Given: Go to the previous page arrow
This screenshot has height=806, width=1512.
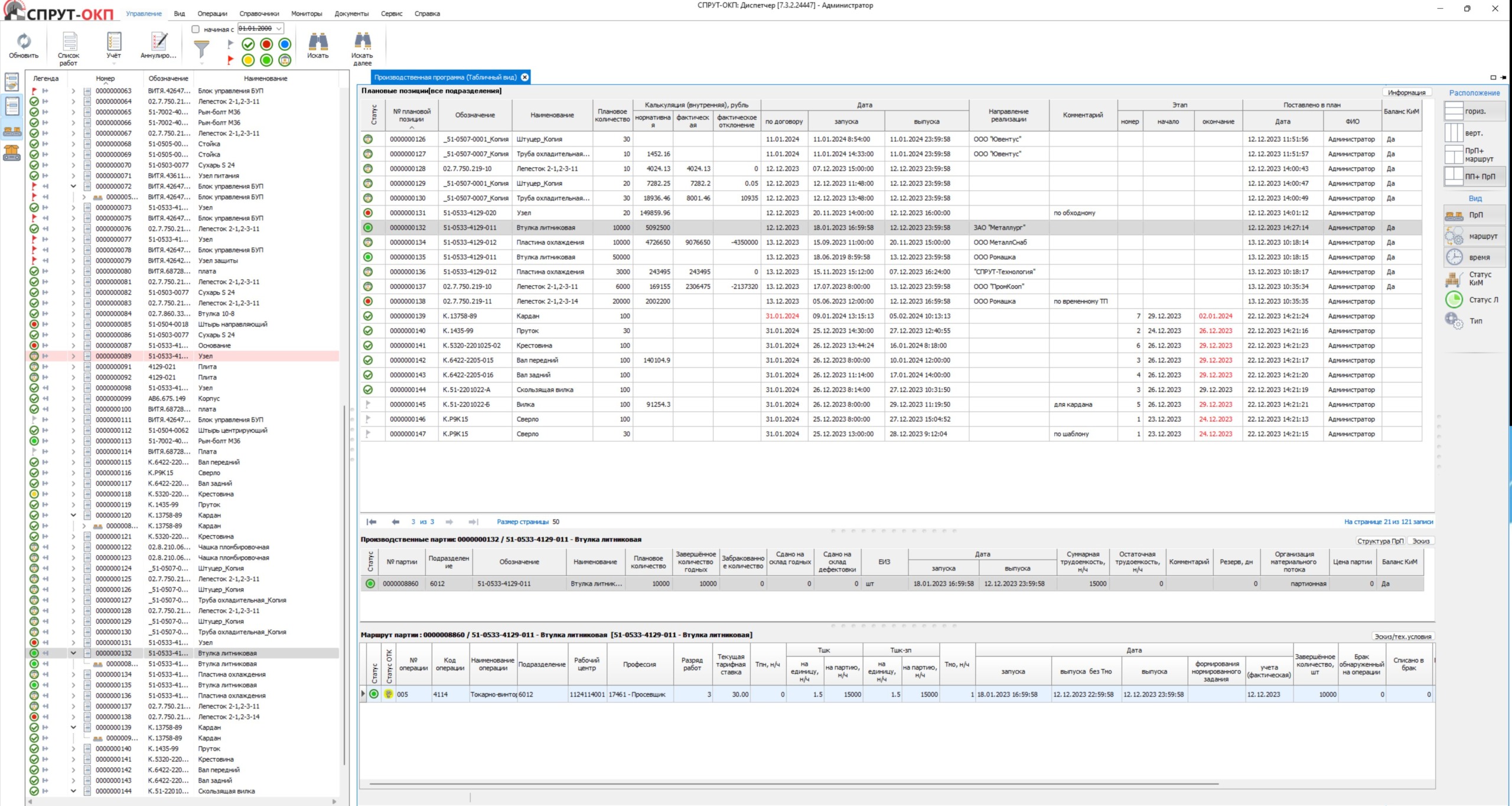Looking at the screenshot, I should 395,522.
